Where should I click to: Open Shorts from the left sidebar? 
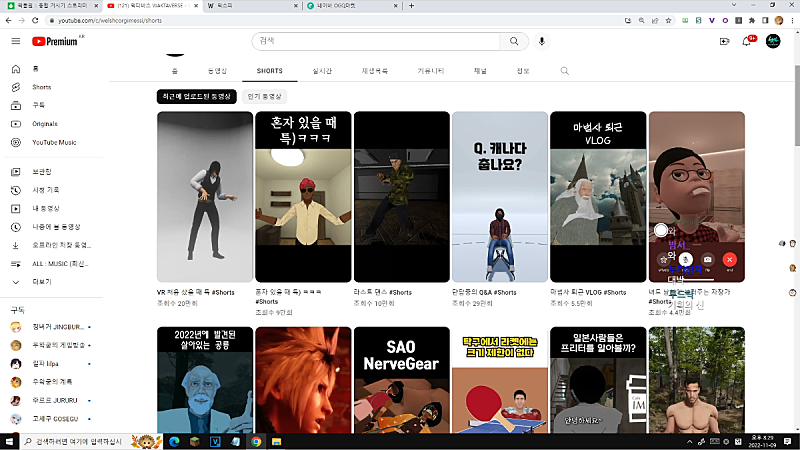point(41,87)
